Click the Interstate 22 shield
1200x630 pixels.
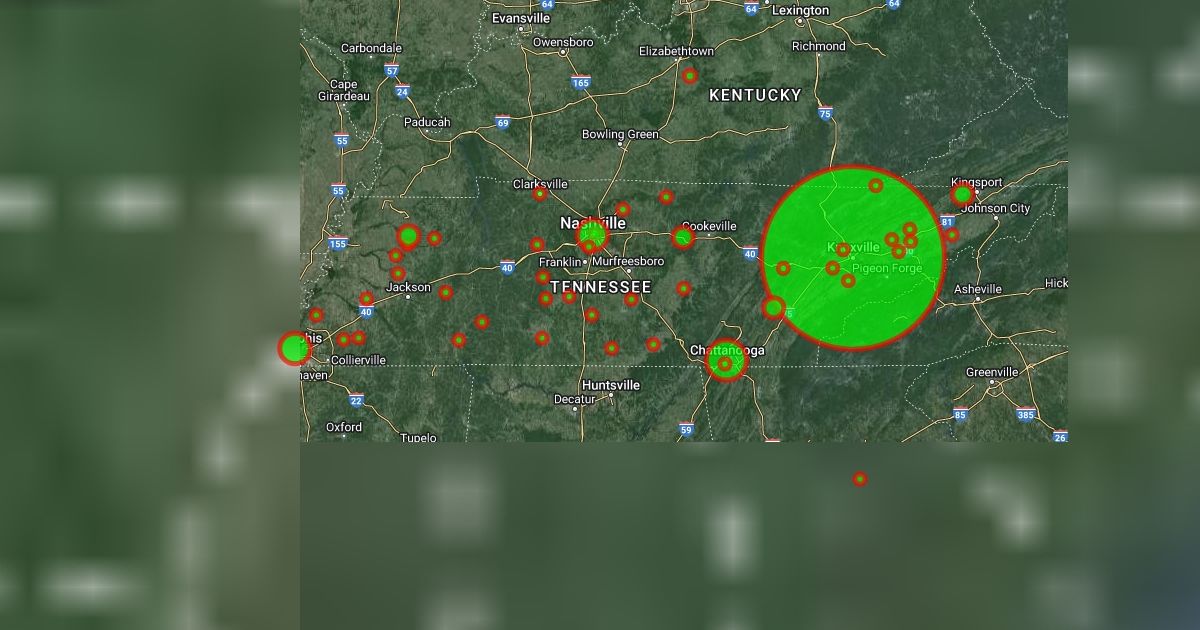356,400
